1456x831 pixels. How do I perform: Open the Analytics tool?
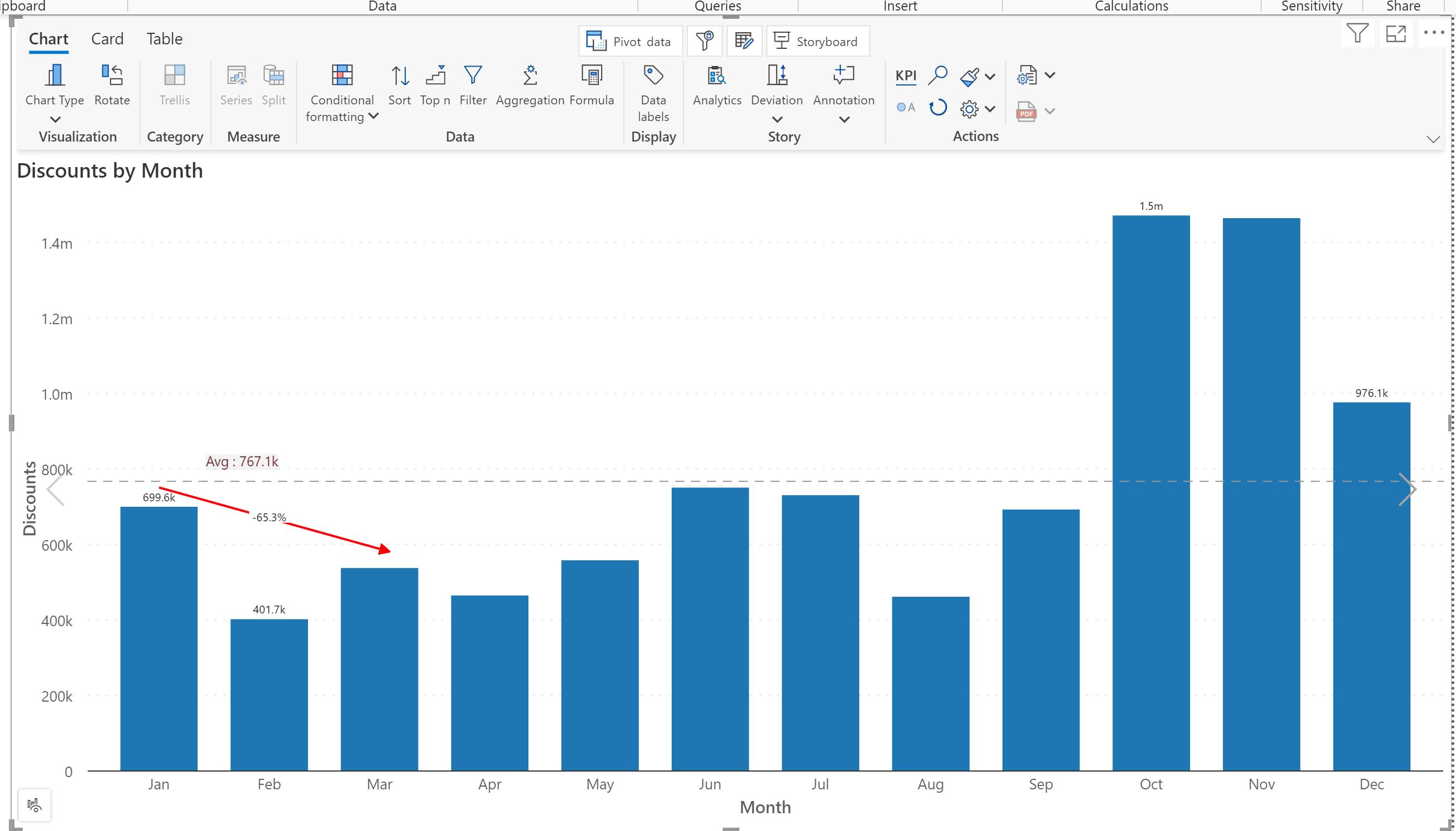tap(717, 76)
